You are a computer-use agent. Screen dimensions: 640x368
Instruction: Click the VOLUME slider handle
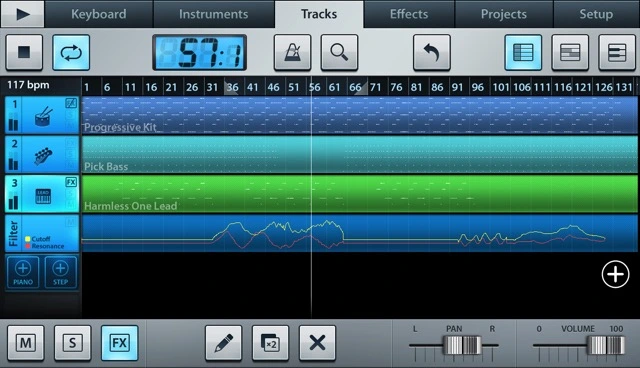point(606,345)
